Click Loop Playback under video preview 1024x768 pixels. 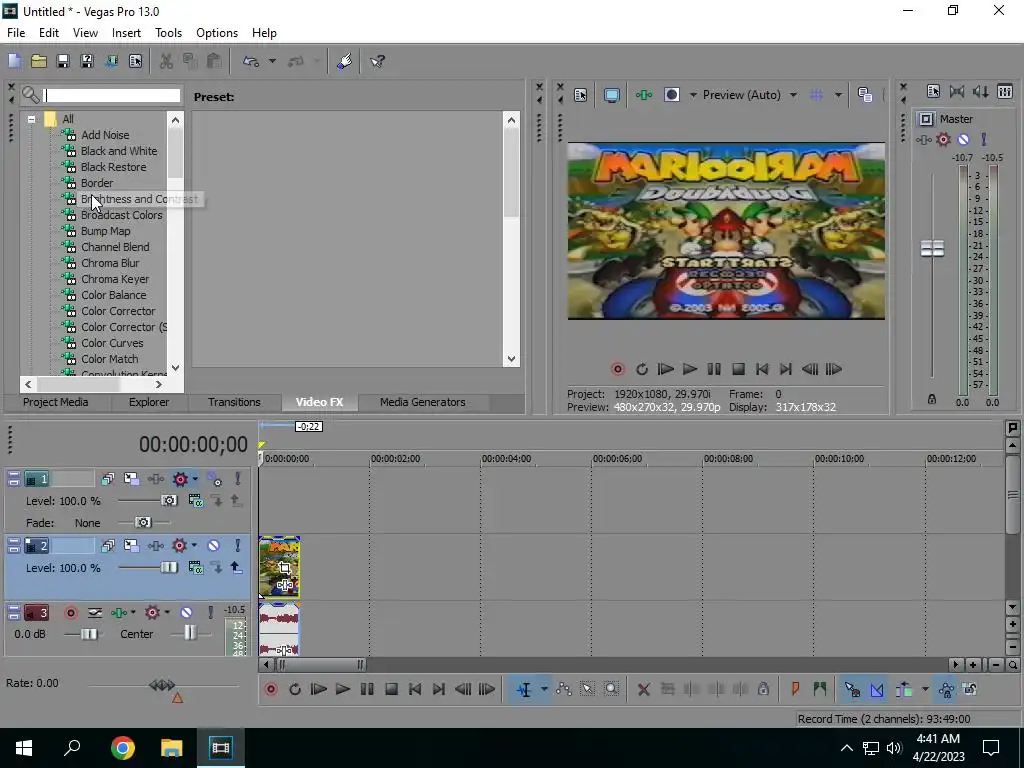coord(642,369)
